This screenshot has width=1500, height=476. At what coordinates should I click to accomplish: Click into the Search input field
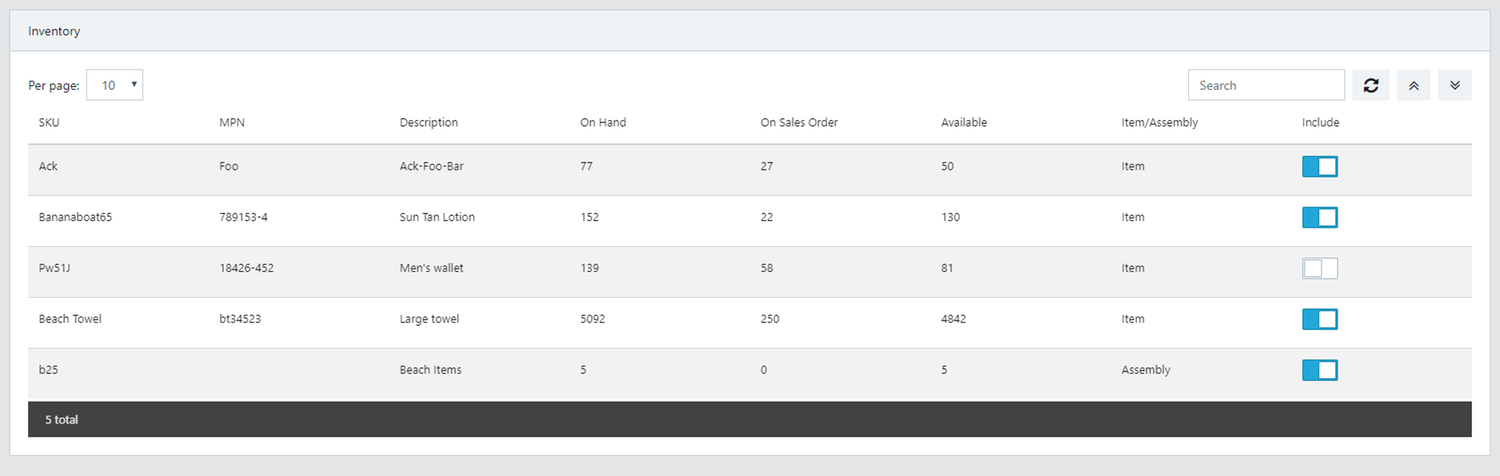click(1266, 85)
